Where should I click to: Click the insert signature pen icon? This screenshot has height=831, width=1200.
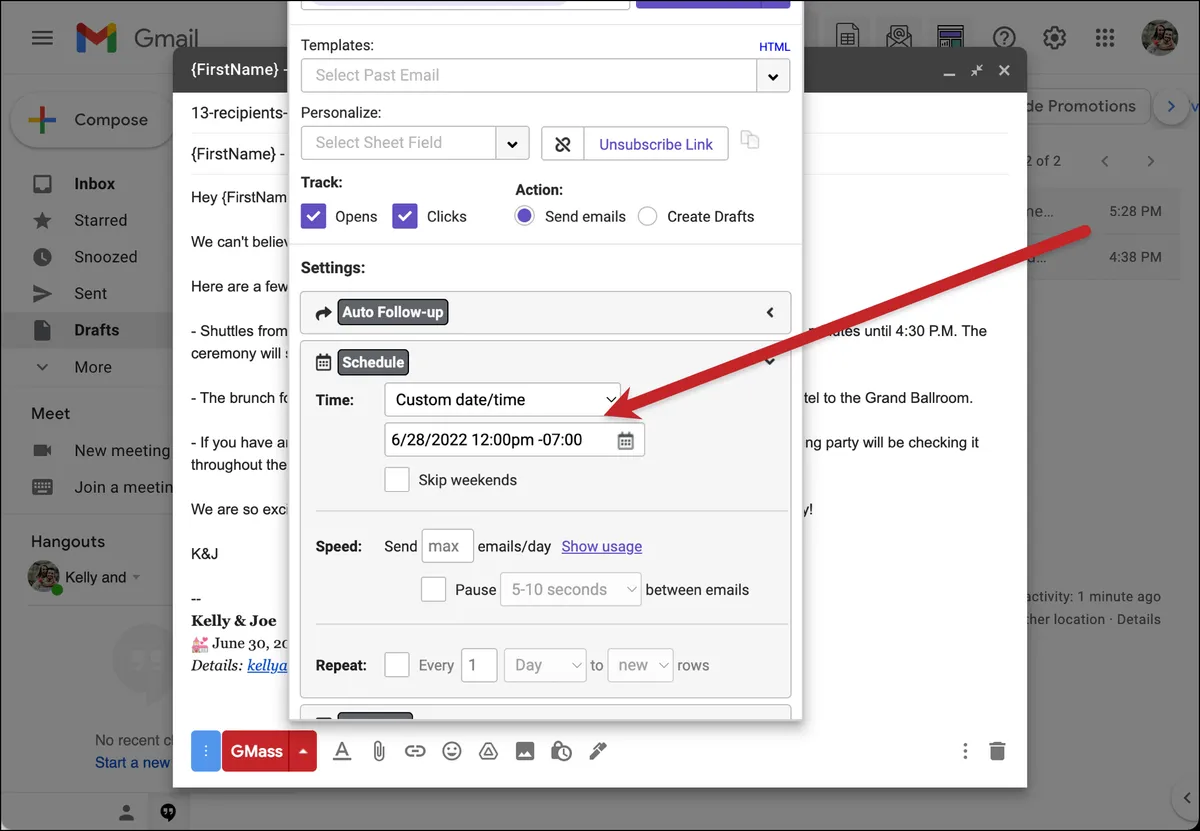click(598, 751)
